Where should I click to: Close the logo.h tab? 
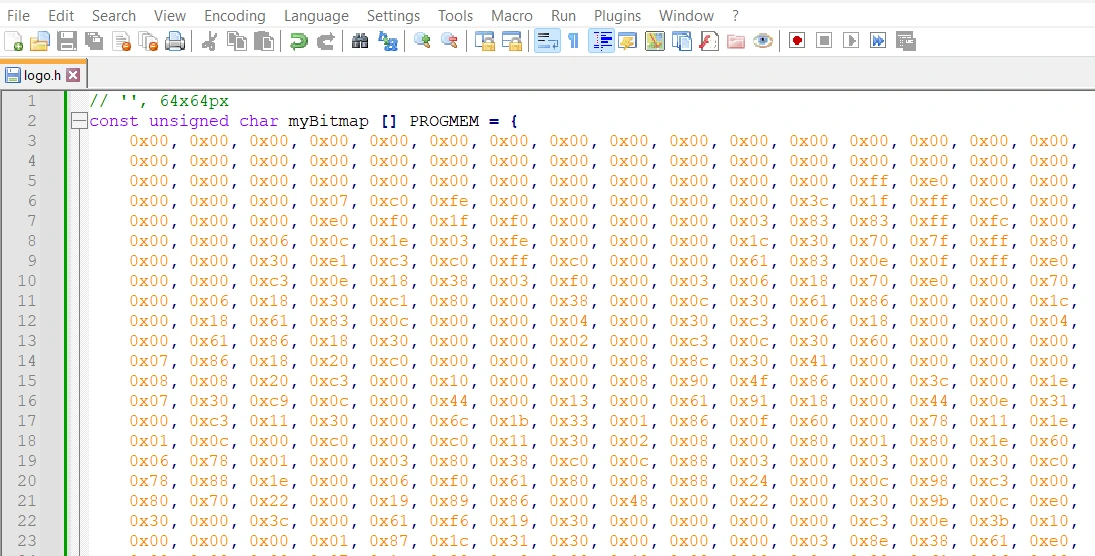pyautogui.click(x=73, y=75)
